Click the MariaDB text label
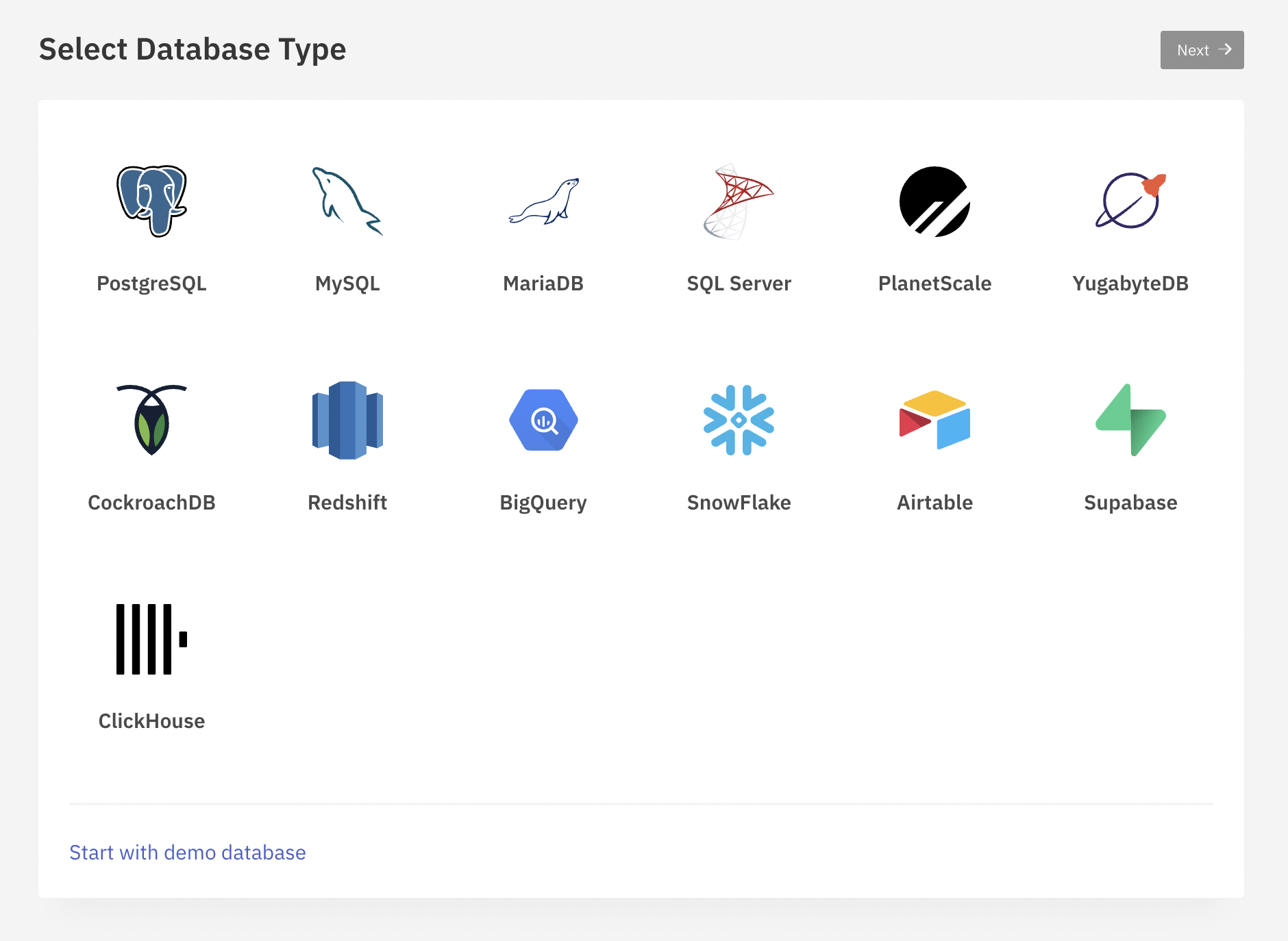Viewport: 1288px width, 941px height. [x=543, y=284]
